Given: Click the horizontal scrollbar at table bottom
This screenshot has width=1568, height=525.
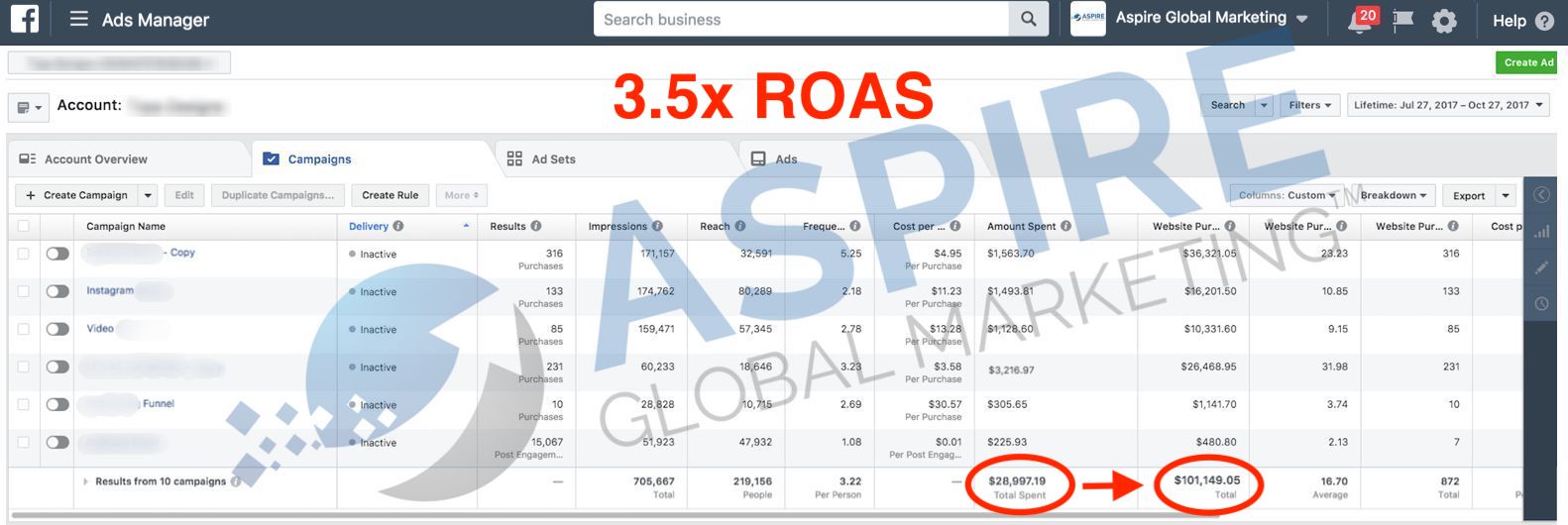Looking at the screenshot, I should (x=615, y=516).
